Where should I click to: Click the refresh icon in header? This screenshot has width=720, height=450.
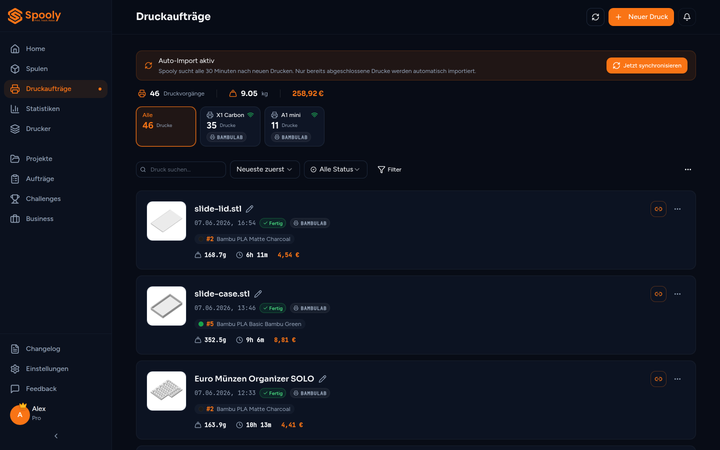595,17
